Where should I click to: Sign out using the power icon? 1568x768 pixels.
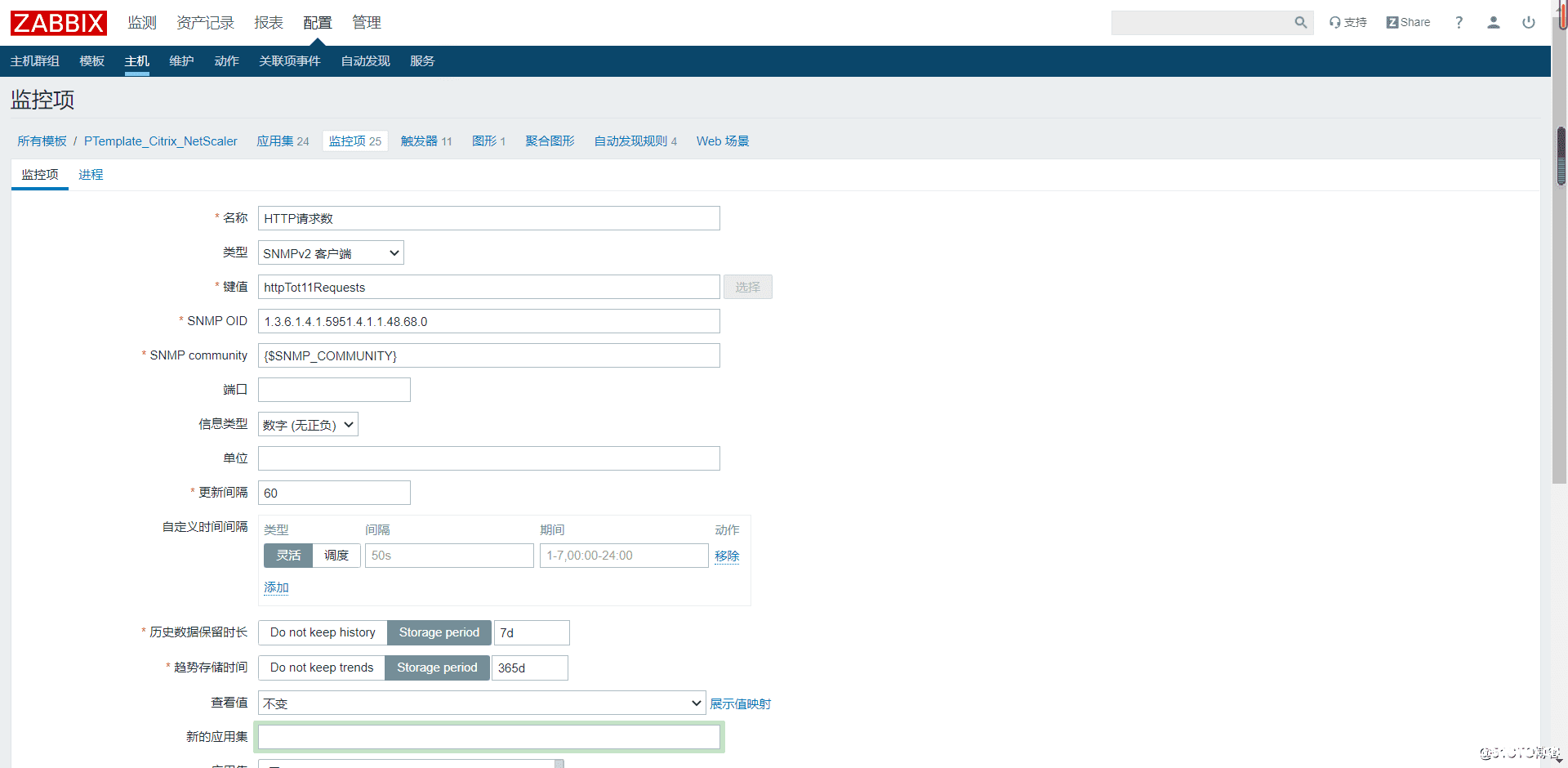(1528, 22)
